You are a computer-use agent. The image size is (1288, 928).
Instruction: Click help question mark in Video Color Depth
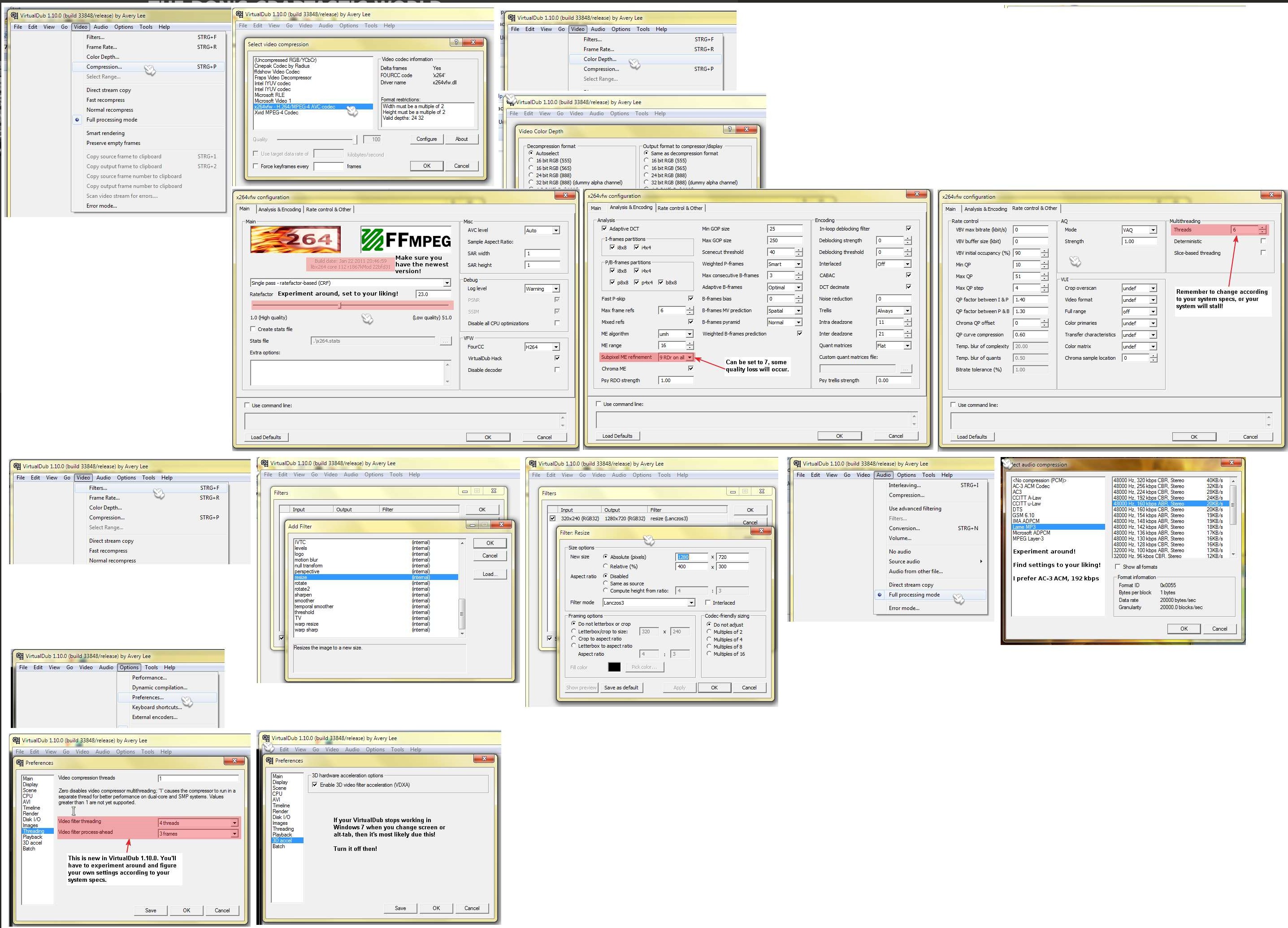pos(730,130)
